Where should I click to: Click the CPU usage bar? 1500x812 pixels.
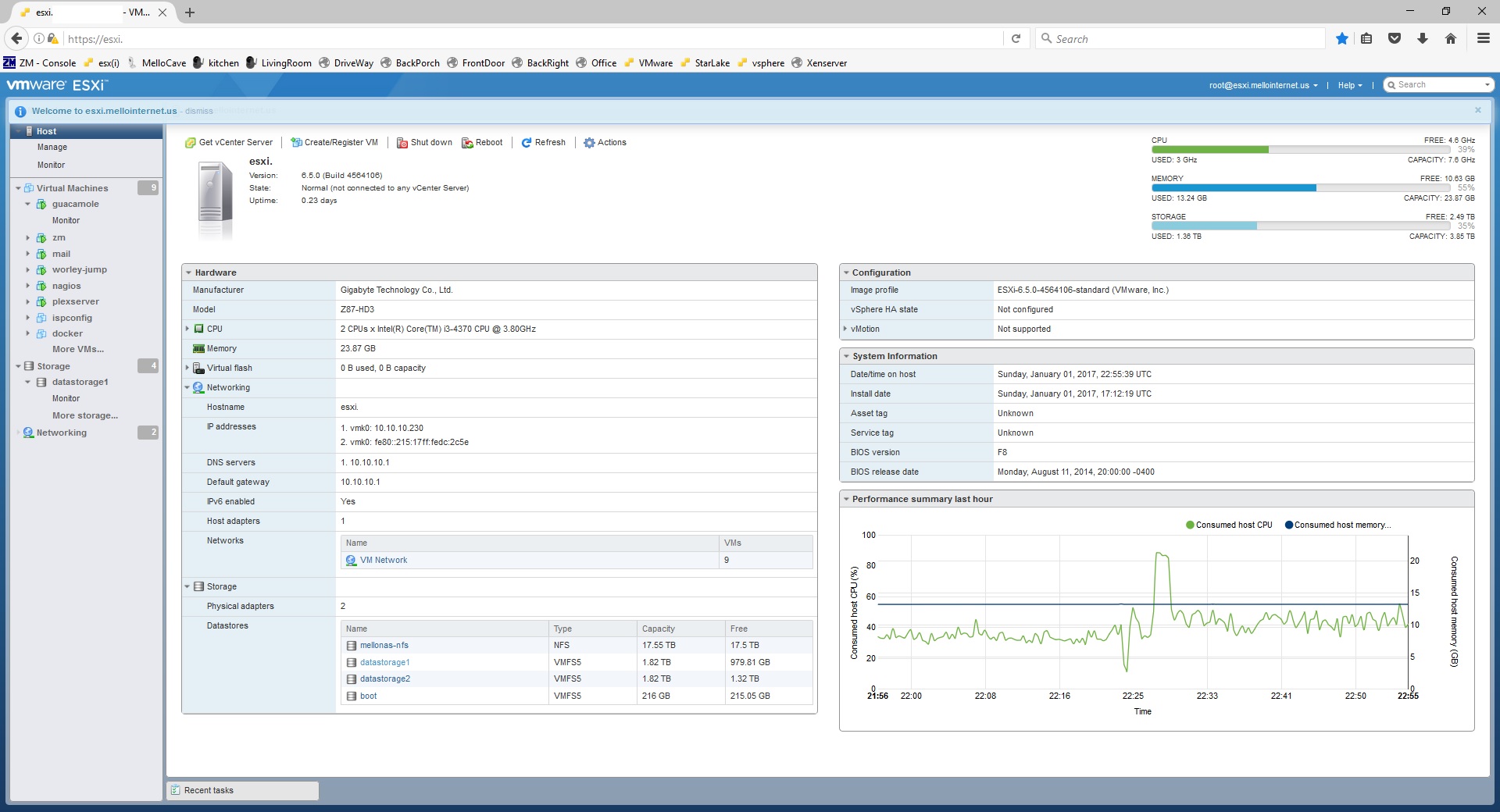1300,149
